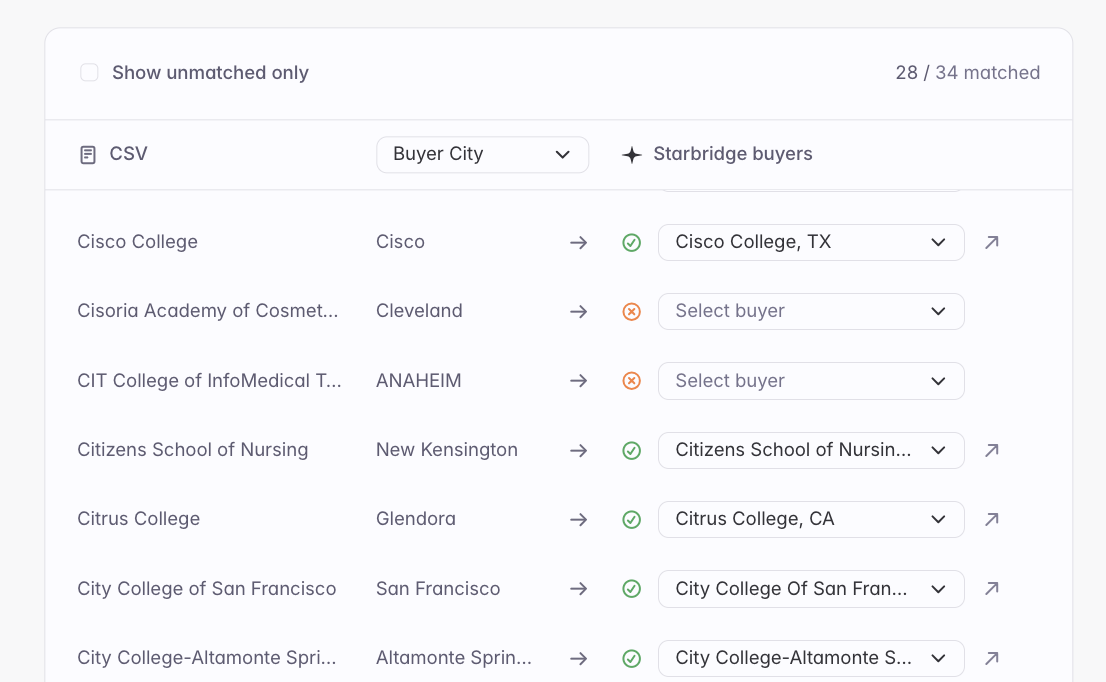Viewport: 1106px width, 682px height.
Task: Click arrow icon in Cisco College row
Action: 578,243
